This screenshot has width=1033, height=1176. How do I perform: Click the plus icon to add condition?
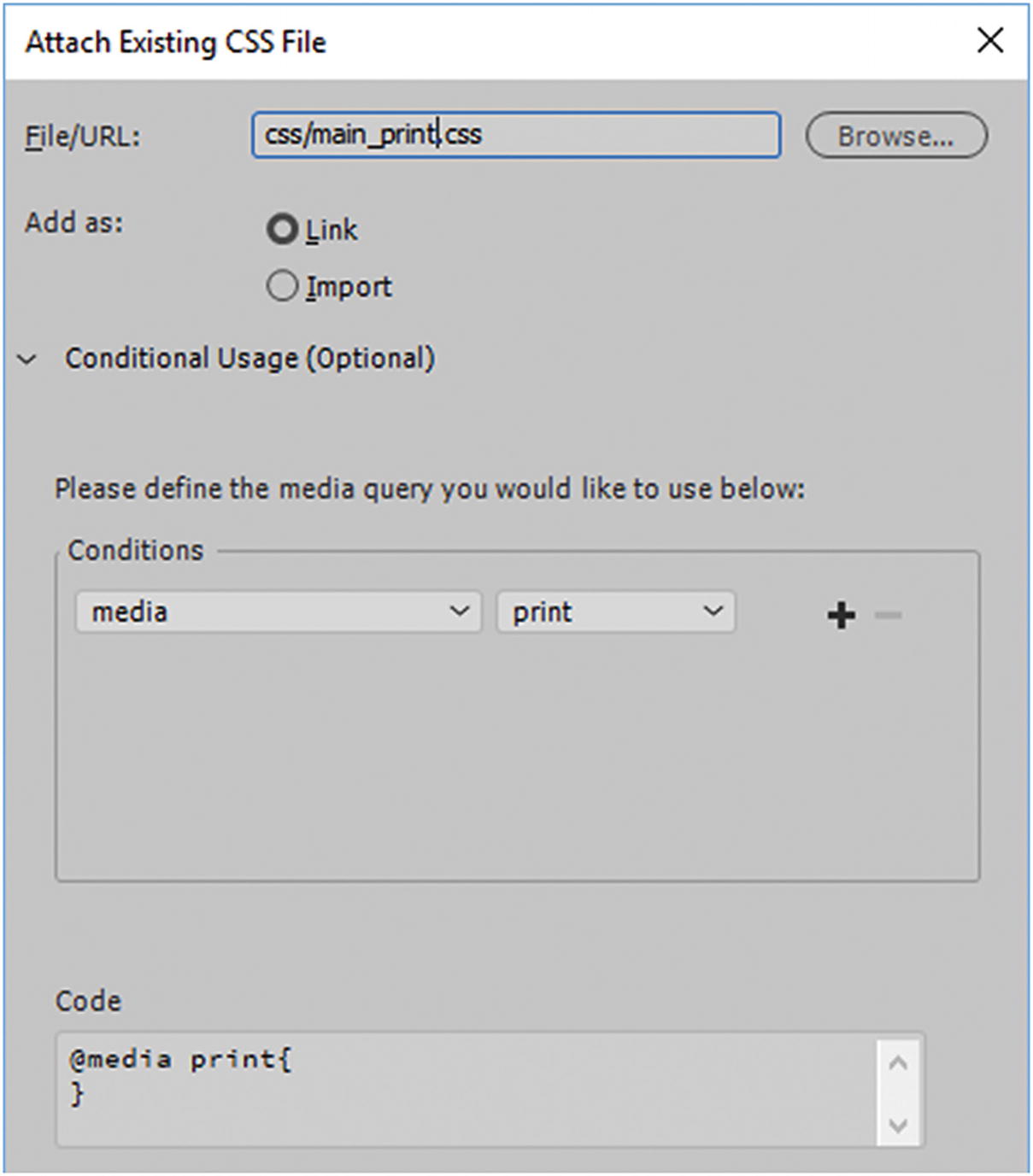[841, 615]
